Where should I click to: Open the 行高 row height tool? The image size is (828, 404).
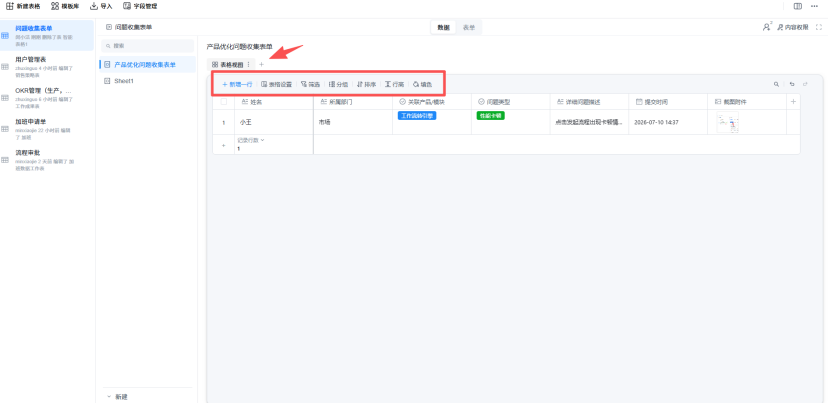(394, 84)
